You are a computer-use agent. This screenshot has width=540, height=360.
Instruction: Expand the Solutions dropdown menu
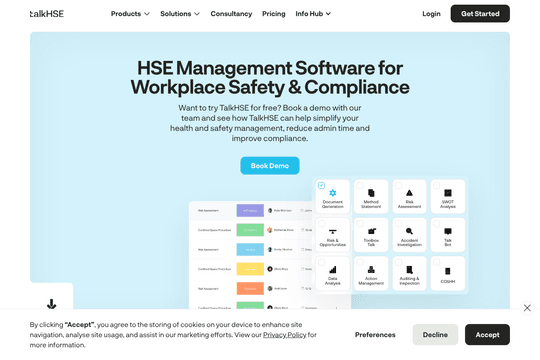[180, 14]
